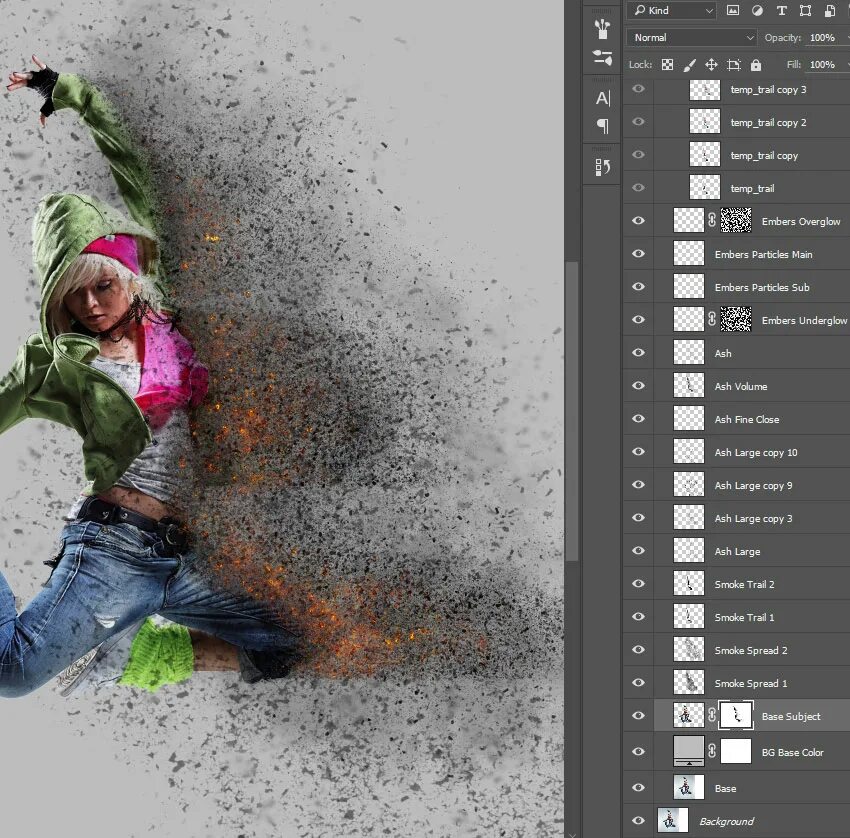Screen dimensions: 850x838
Task: Hide the temp_trail copy 3 layer
Action: 639,88
